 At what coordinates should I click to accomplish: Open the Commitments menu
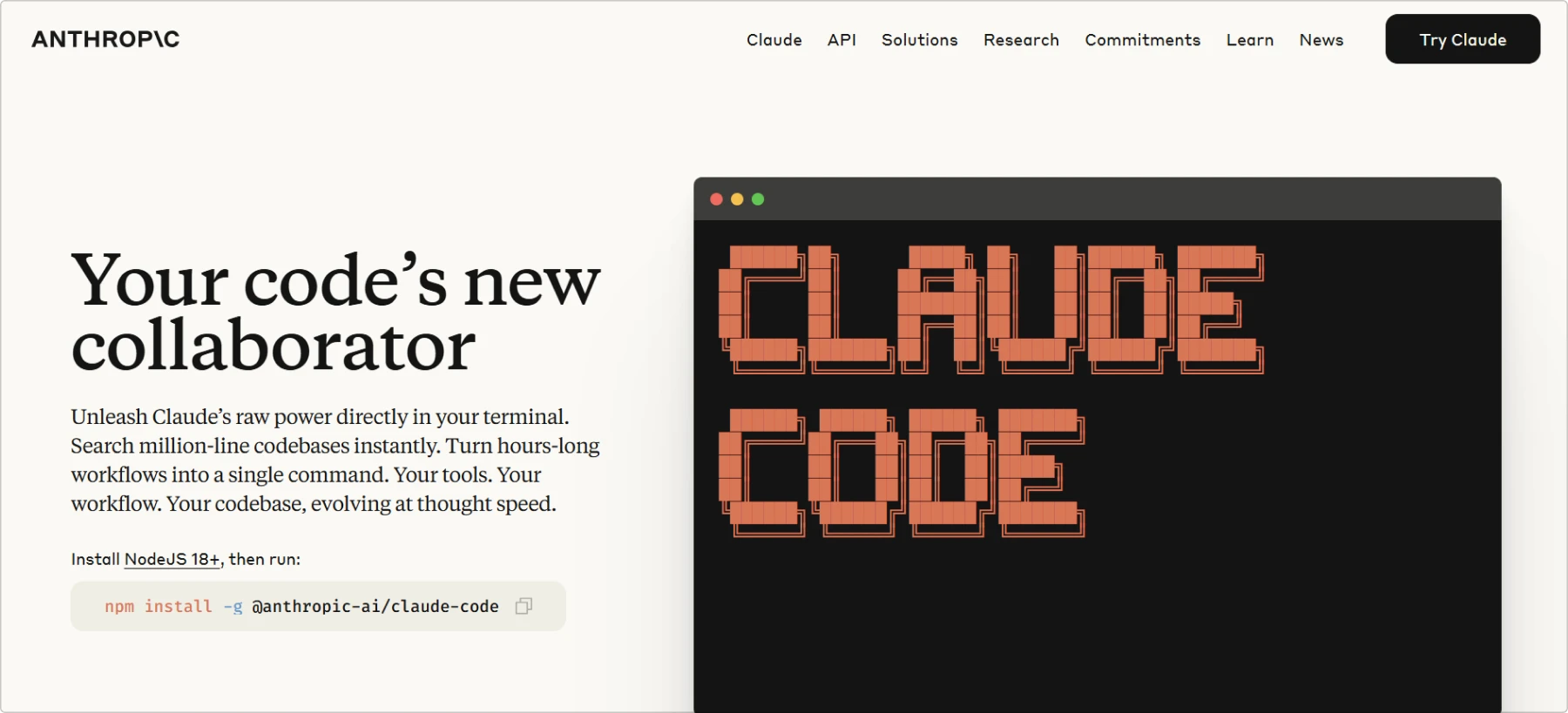tap(1142, 40)
